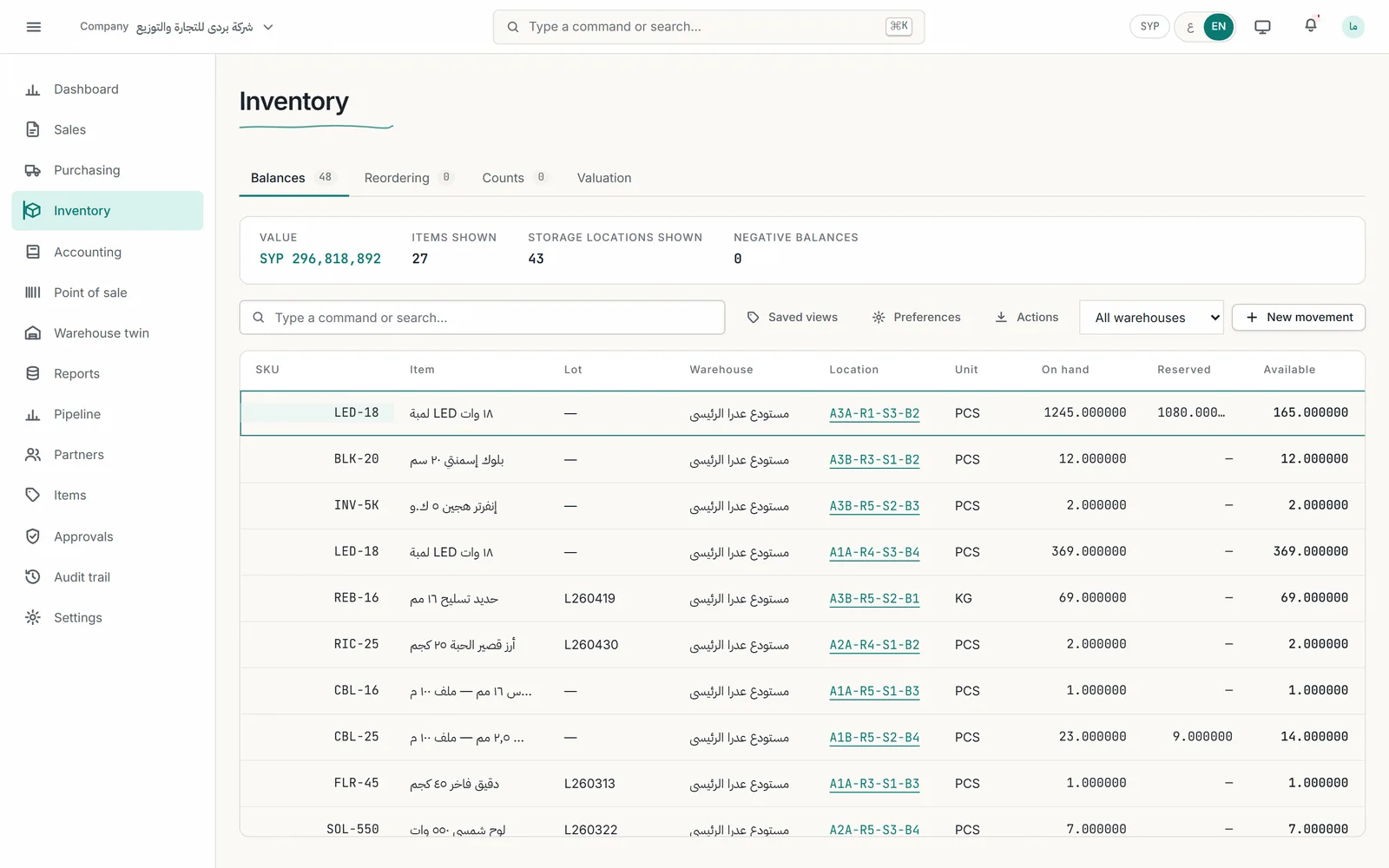Open the Dashboard chart icon
1389x868 pixels.
tap(33, 89)
